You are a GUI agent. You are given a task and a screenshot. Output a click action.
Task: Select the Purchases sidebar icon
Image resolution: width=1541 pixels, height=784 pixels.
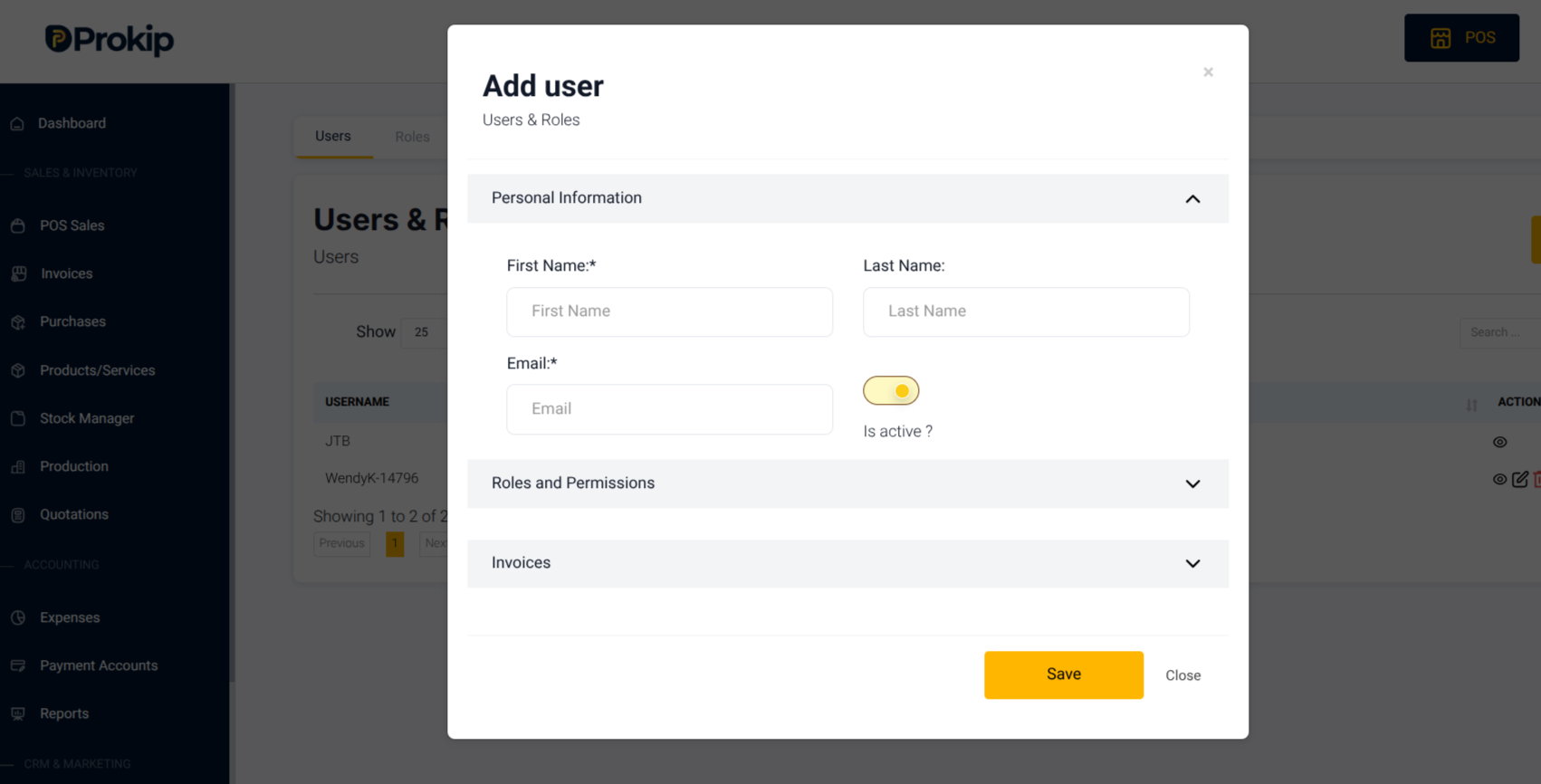click(x=18, y=322)
